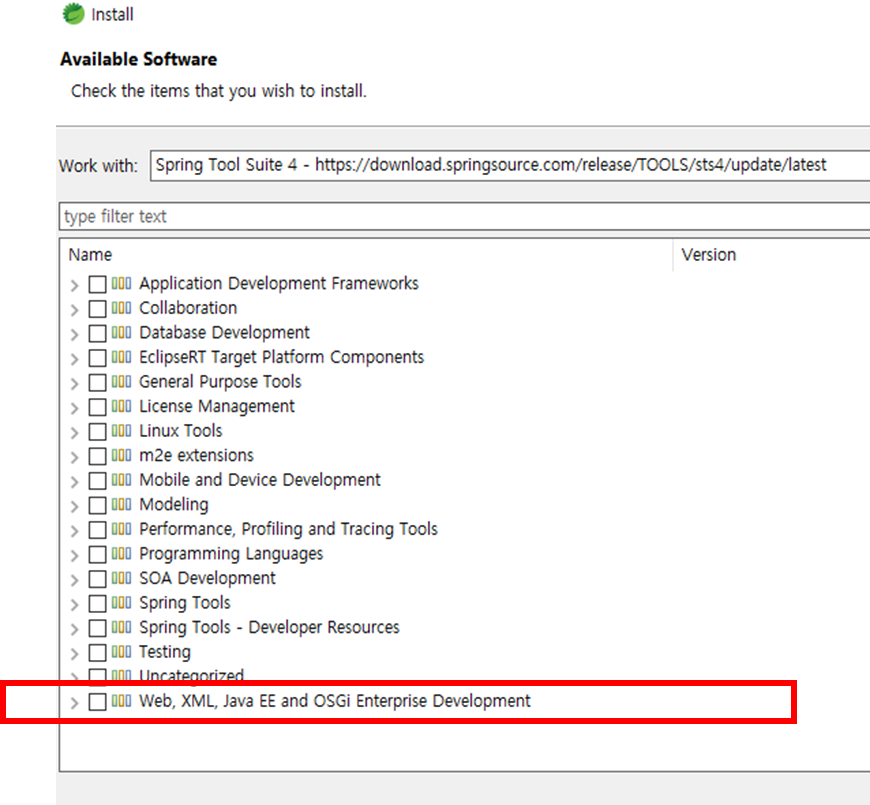Click the category icon beside Application Development Frameworks

tap(121, 283)
